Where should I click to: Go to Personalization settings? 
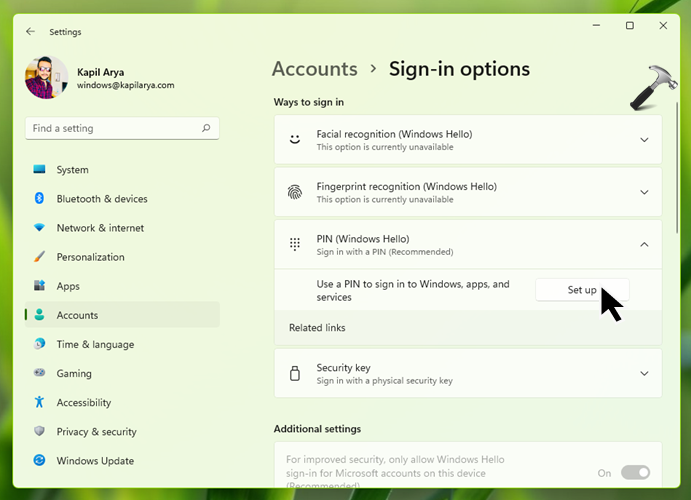pos(90,257)
